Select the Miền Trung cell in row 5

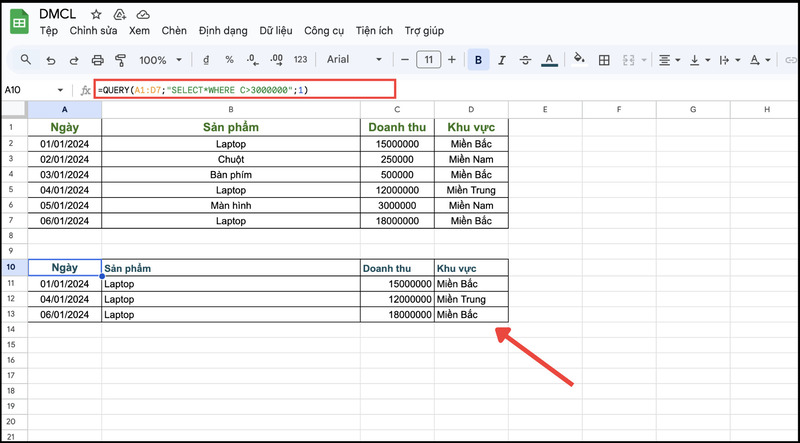coord(471,190)
